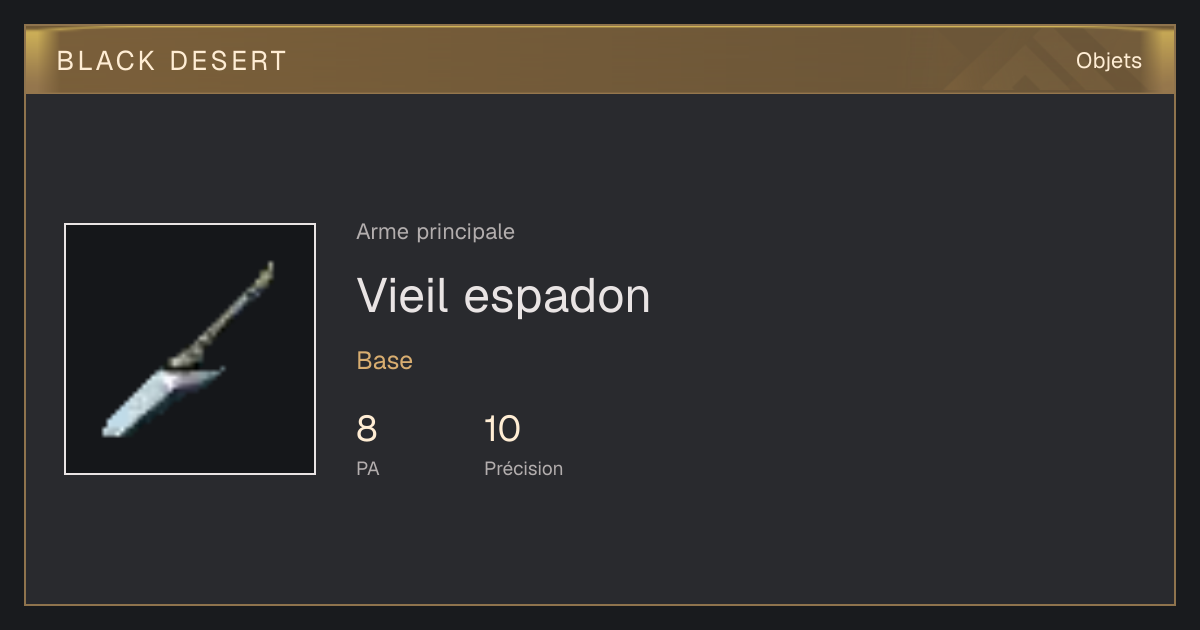Click empty card area right of item name
The width and height of the screenshot is (1200, 630).
pyautogui.click(x=900, y=295)
